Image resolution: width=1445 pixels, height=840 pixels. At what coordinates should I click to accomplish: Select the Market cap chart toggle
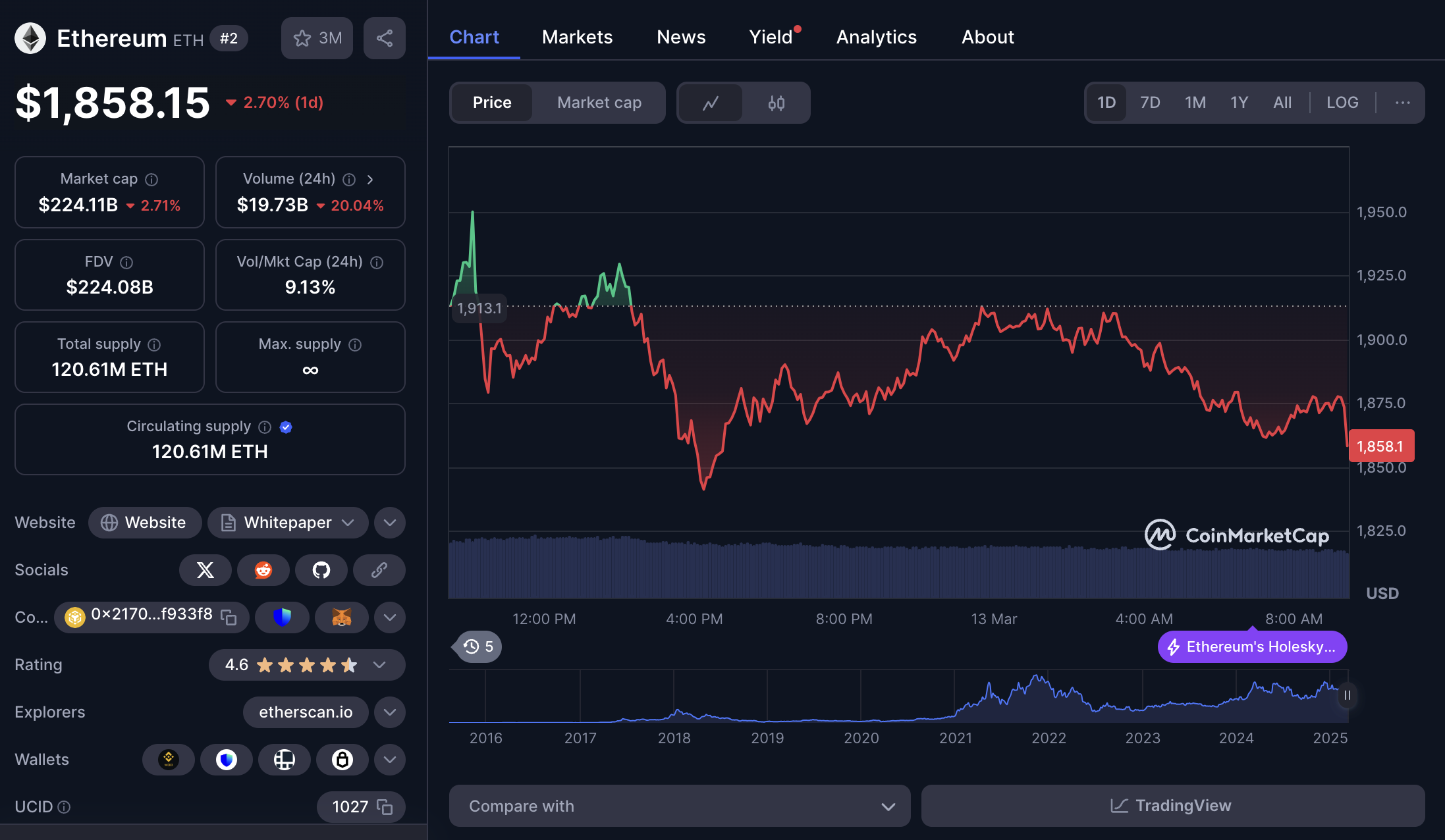[599, 103]
